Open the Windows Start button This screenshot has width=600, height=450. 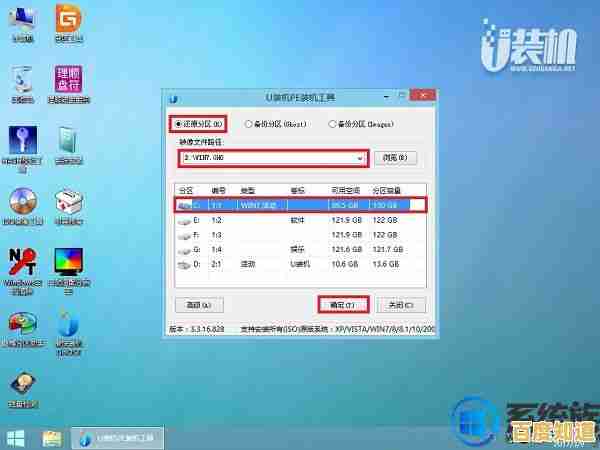coord(15,439)
